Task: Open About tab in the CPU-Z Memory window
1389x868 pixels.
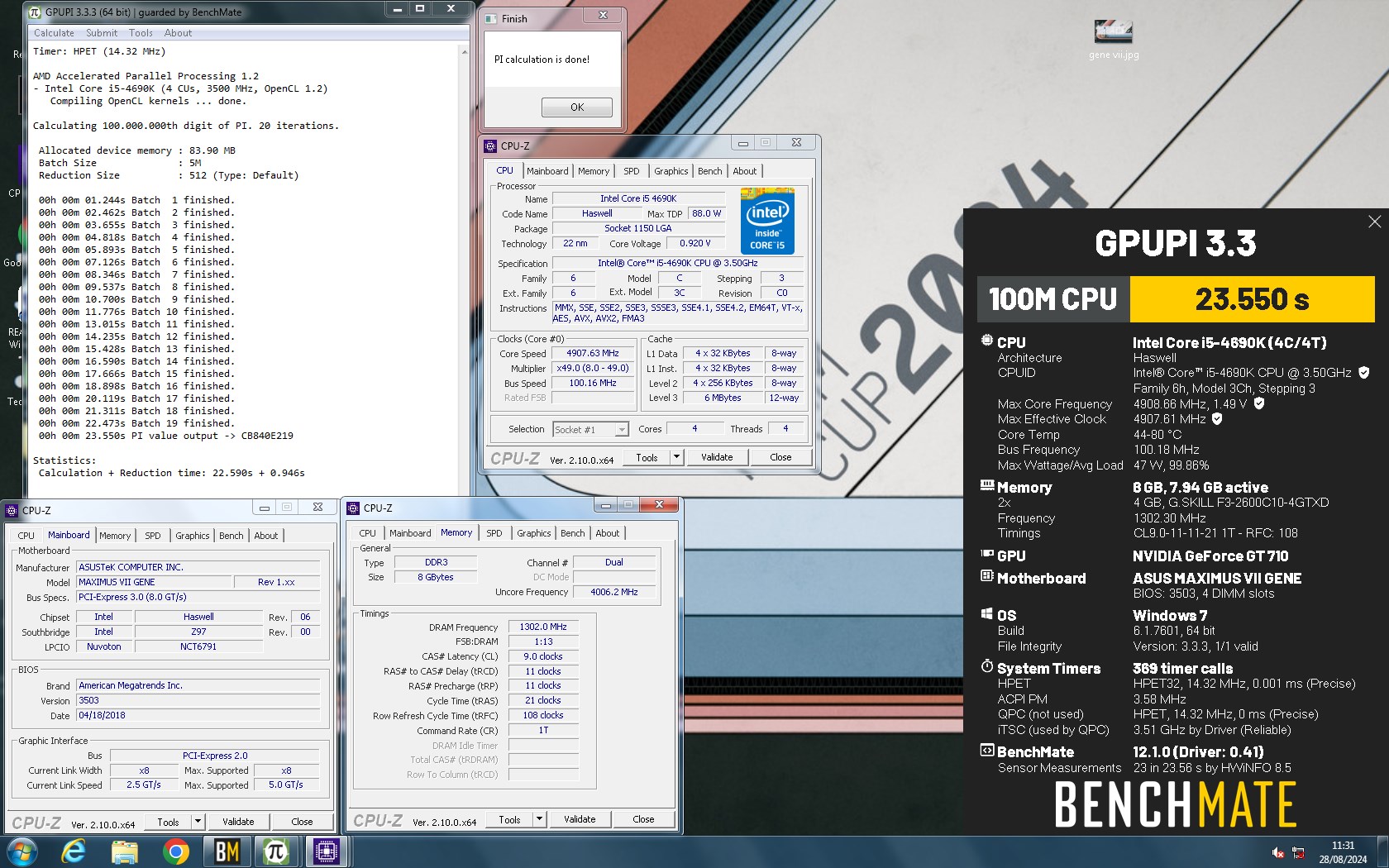Action: pos(607,533)
